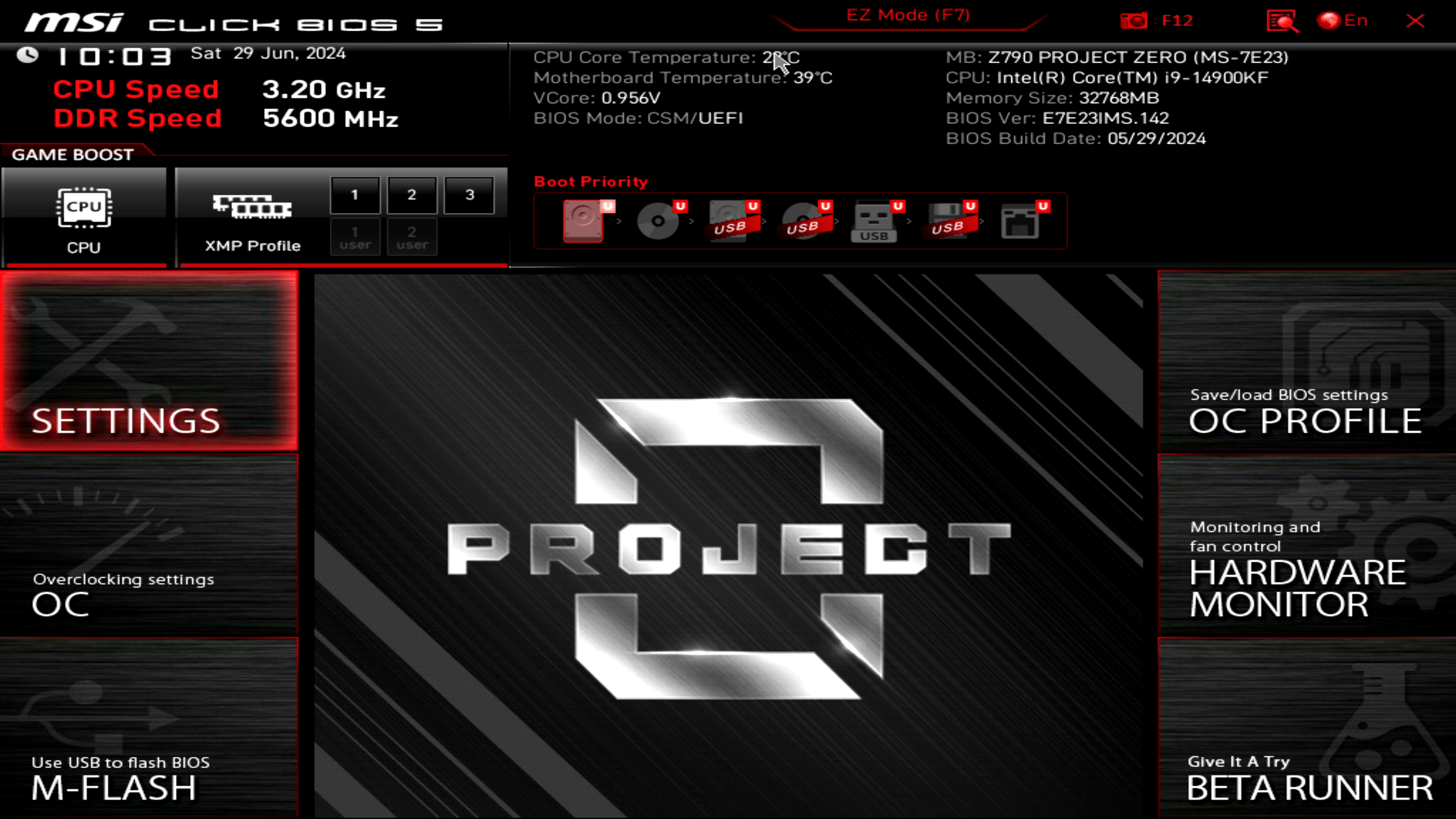Select the network boot device icon
Screen dimensions: 1456x819
point(1020,221)
